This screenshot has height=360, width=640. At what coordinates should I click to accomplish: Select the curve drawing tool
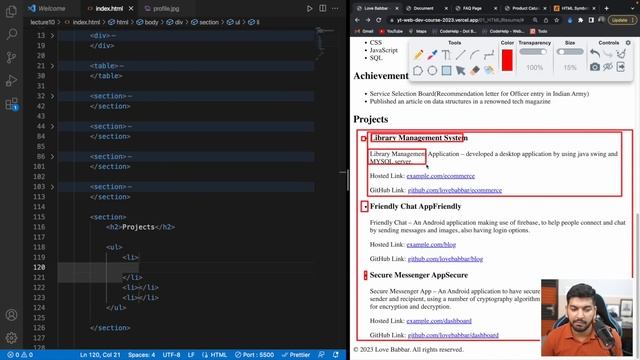click(474, 55)
